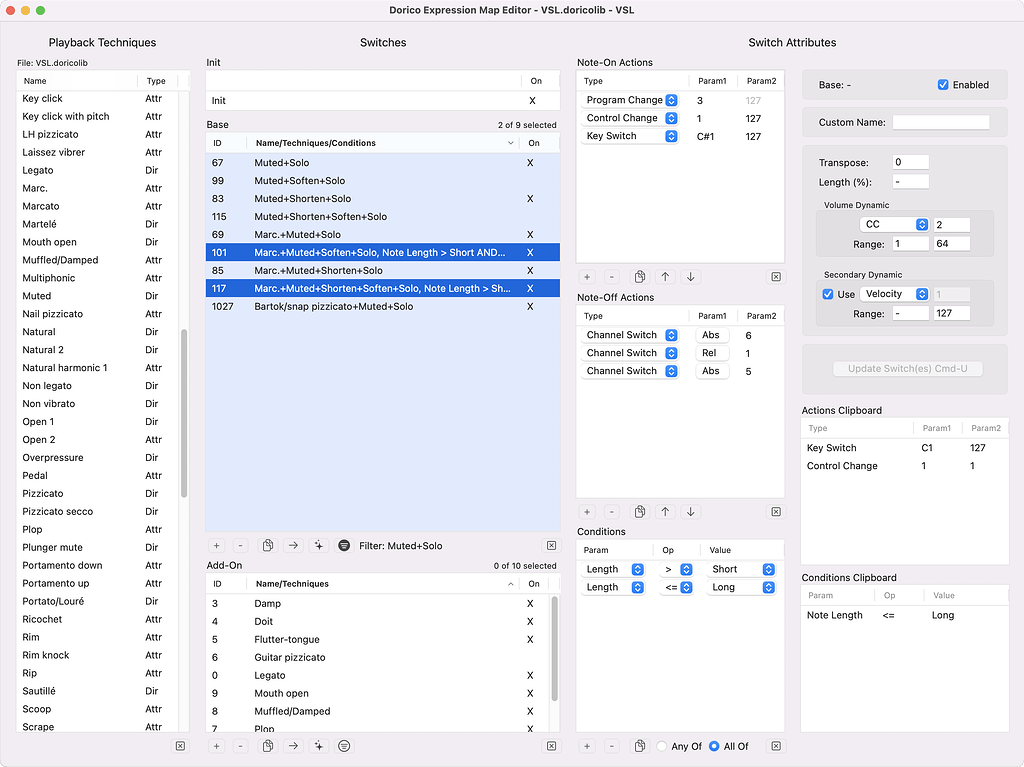The image size is (1024, 767).
Task: Switch focus to the Playback Techniques panel
Action: [102, 42]
